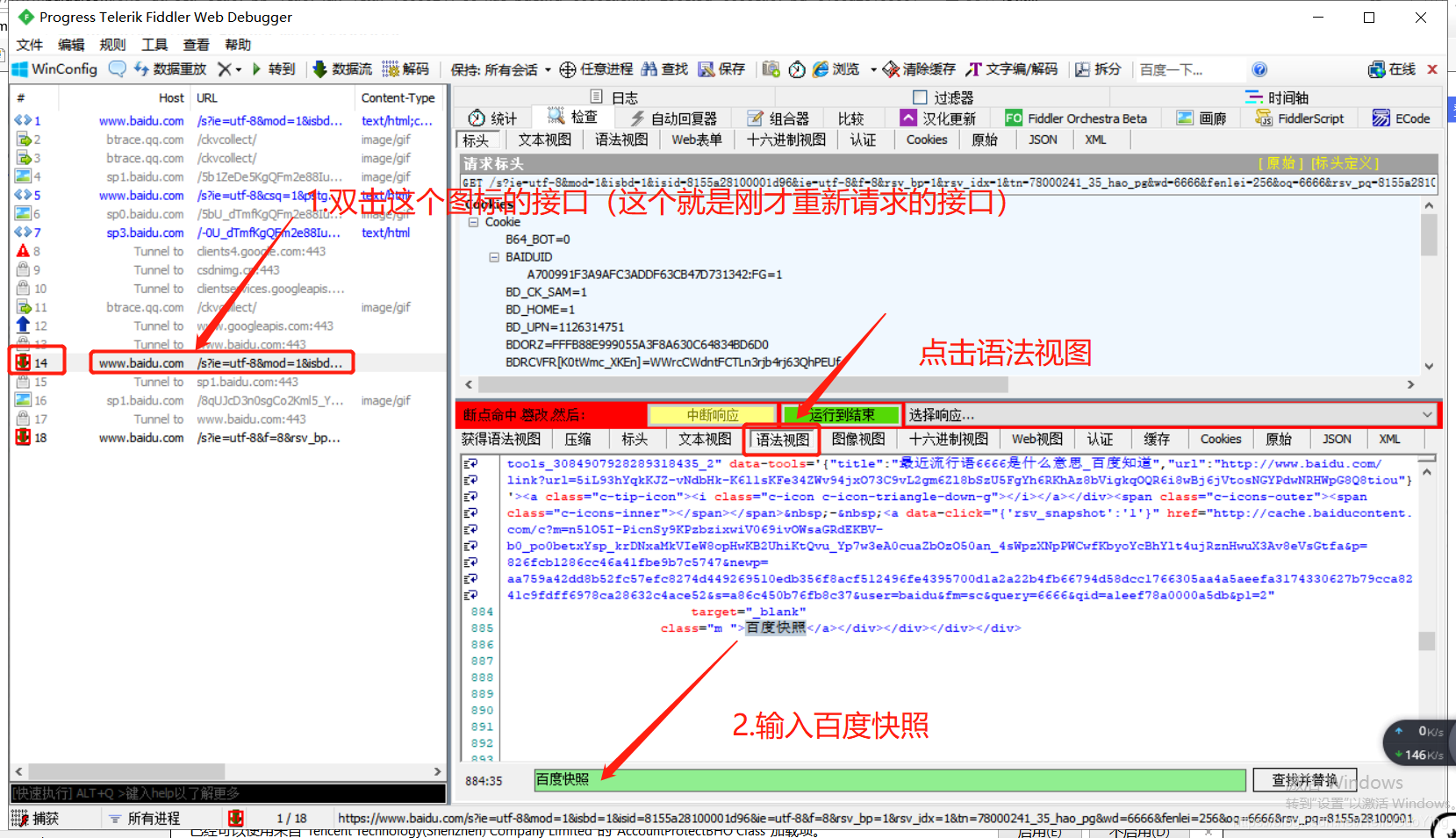1456x838 pixels.
Task: Select request 语法视图 tab
Action: tap(621, 140)
